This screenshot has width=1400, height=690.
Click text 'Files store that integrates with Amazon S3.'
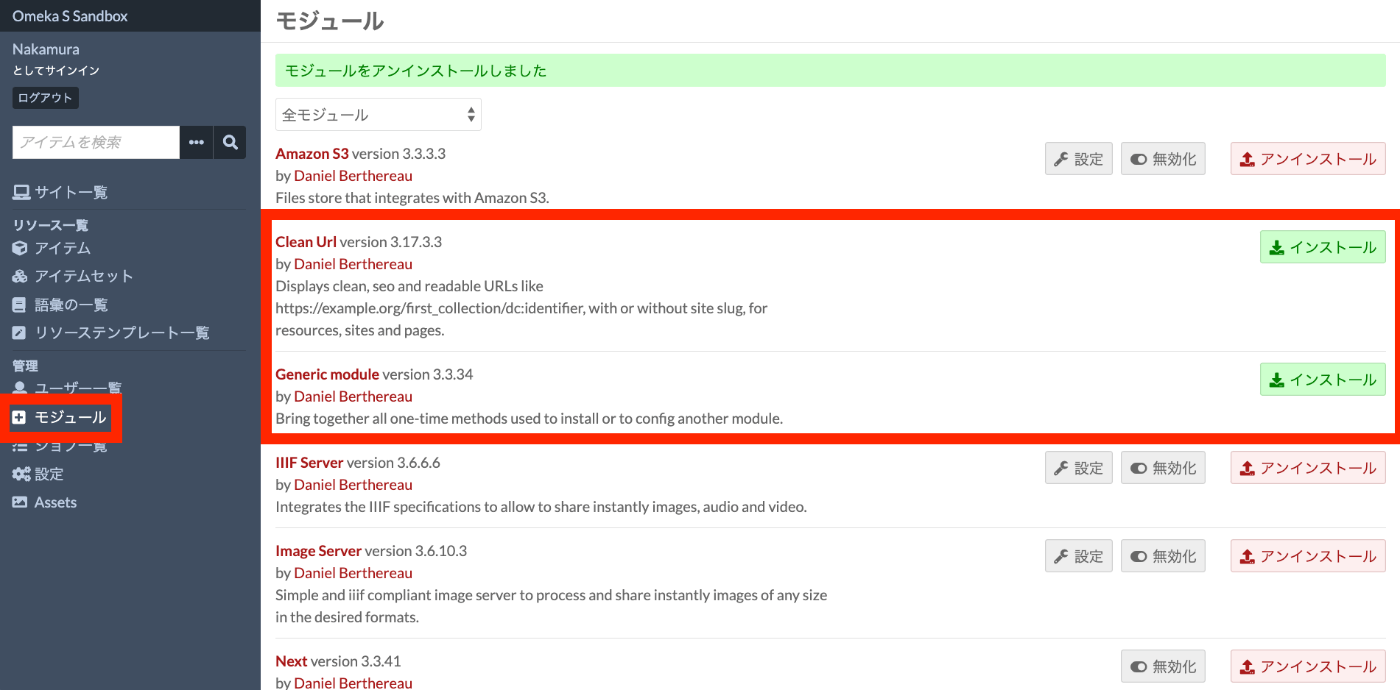tap(412, 198)
